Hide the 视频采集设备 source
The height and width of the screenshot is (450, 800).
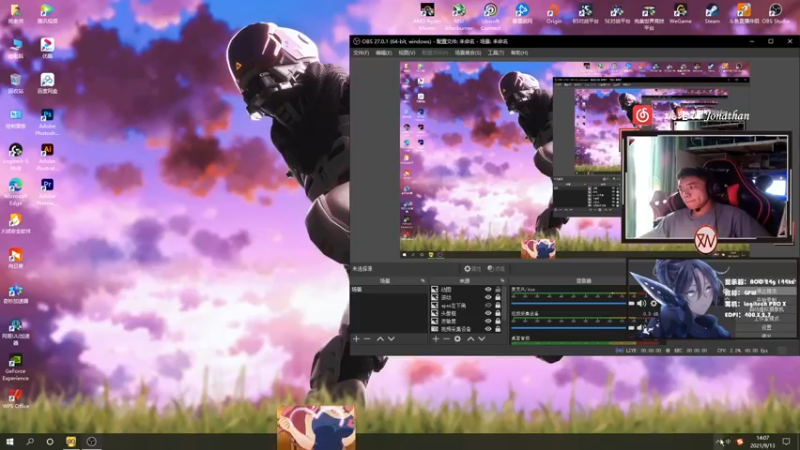(x=488, y=329)
